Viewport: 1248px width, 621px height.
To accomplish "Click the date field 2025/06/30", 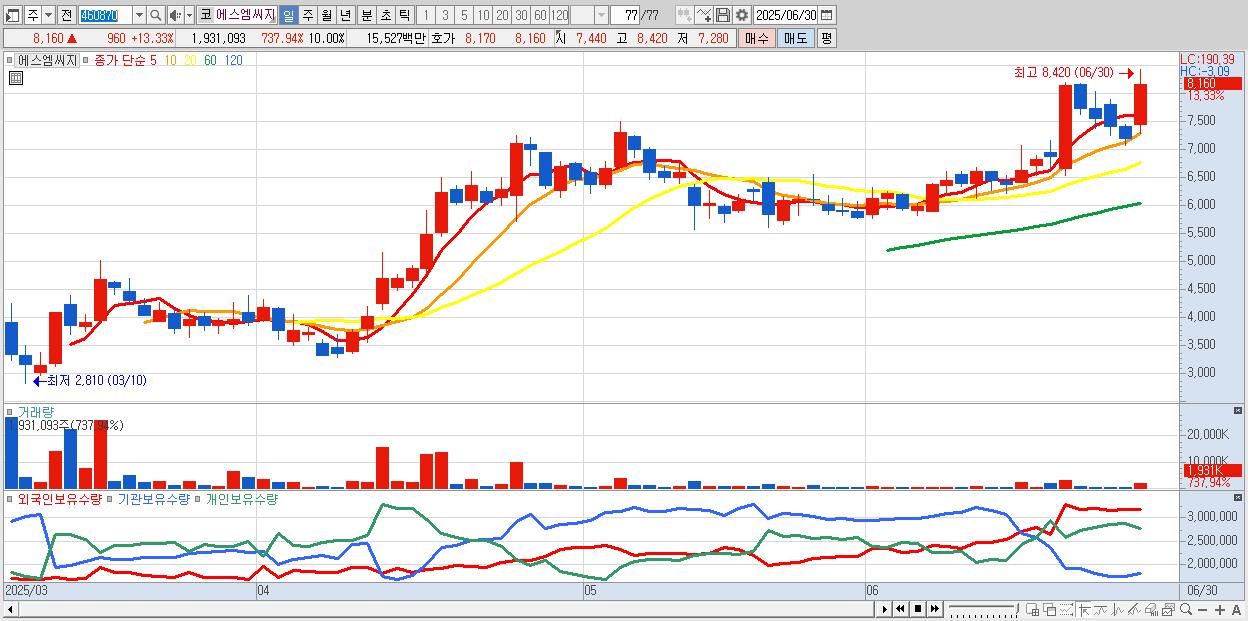I will pos(786,16).
